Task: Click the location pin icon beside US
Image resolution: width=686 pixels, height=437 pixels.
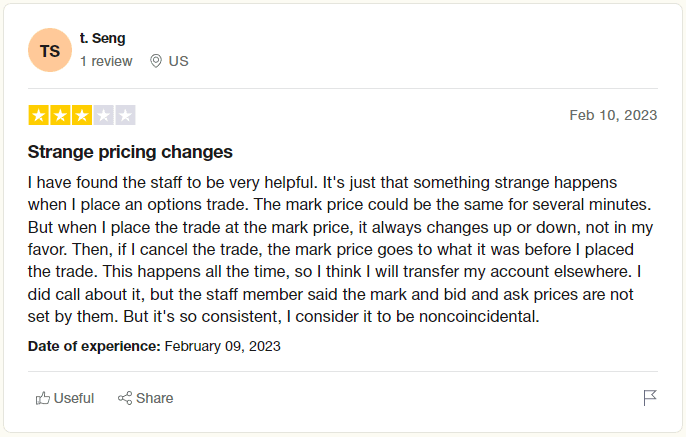Action: point(156,61)
